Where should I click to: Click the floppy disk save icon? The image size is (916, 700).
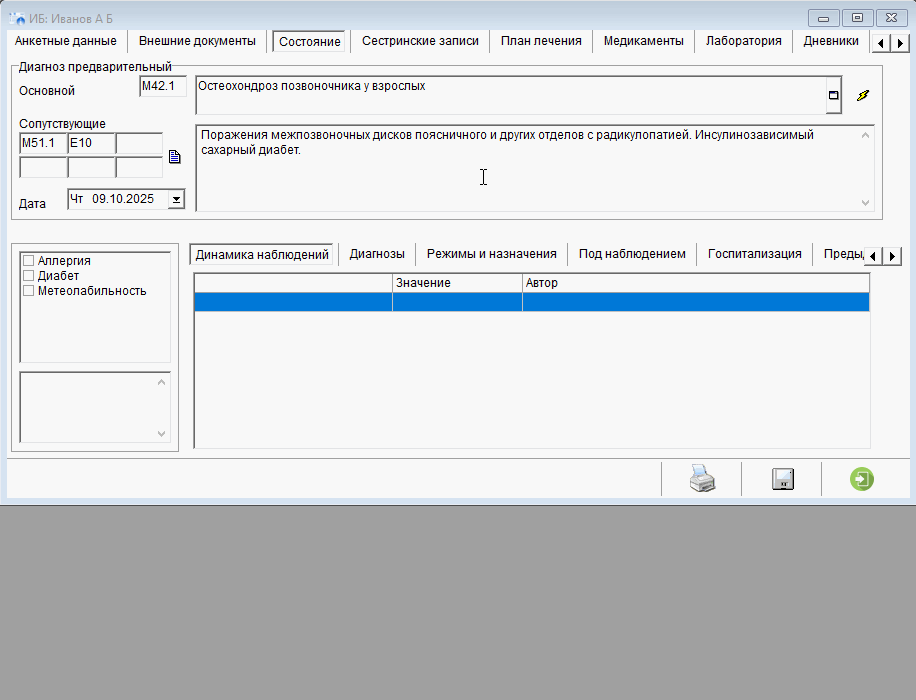pos(782,480)
